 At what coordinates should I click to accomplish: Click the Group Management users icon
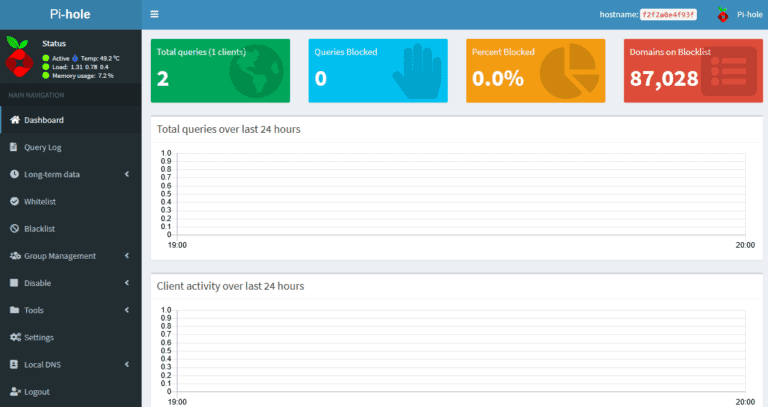click(15, 255)
